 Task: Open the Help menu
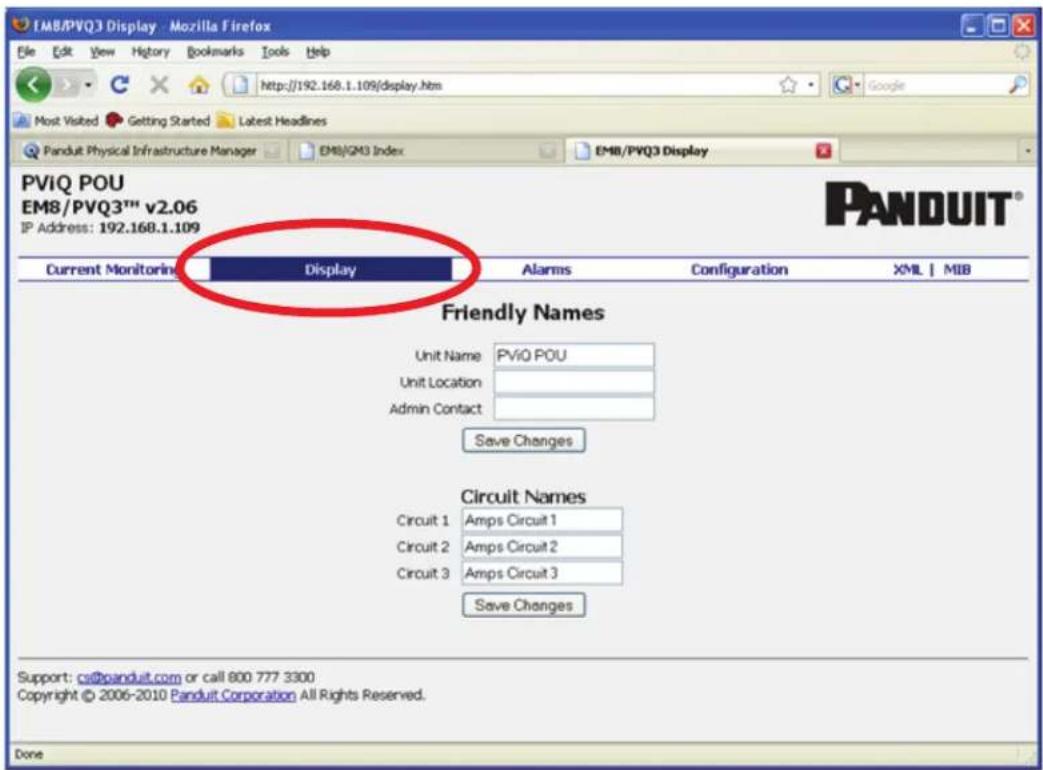(x=318, y=51)
